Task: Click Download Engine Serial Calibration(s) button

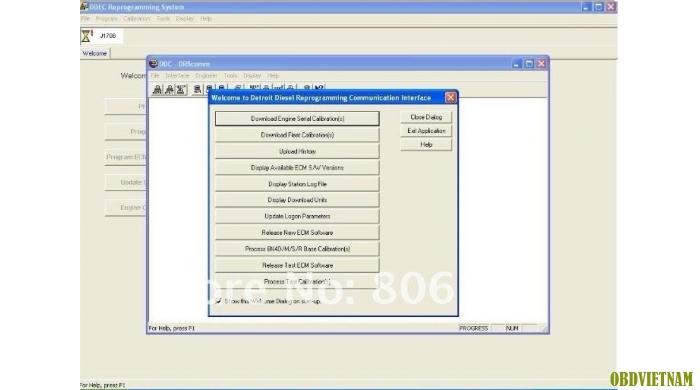Action: [x=297, y=119]
